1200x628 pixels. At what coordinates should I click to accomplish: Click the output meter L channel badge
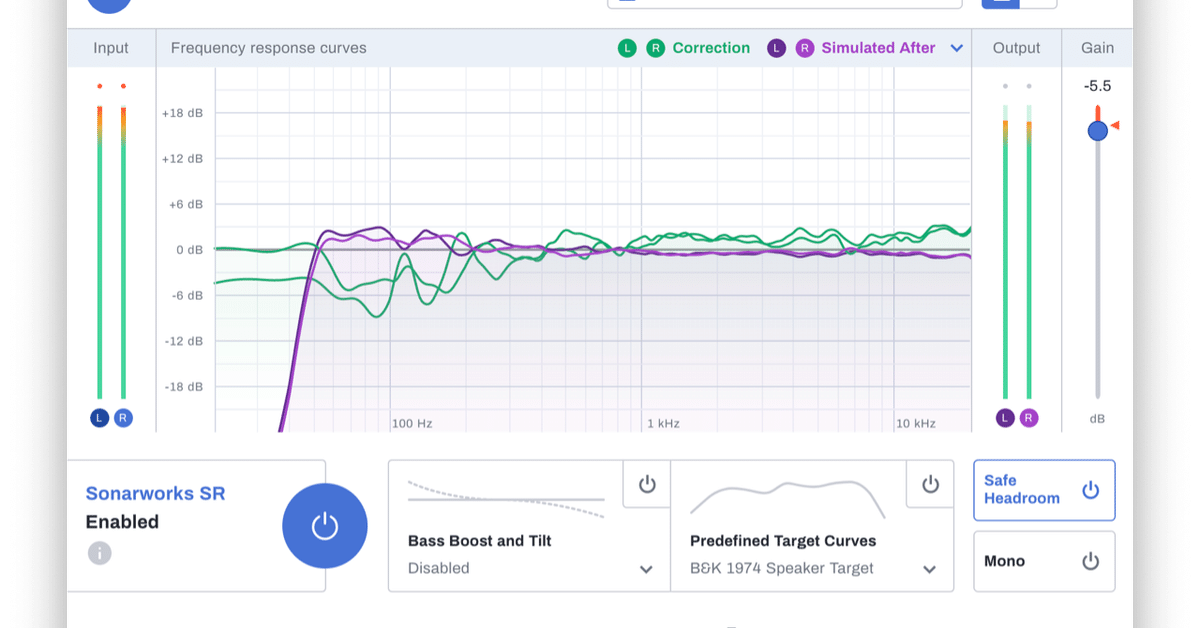point(1005,418)
